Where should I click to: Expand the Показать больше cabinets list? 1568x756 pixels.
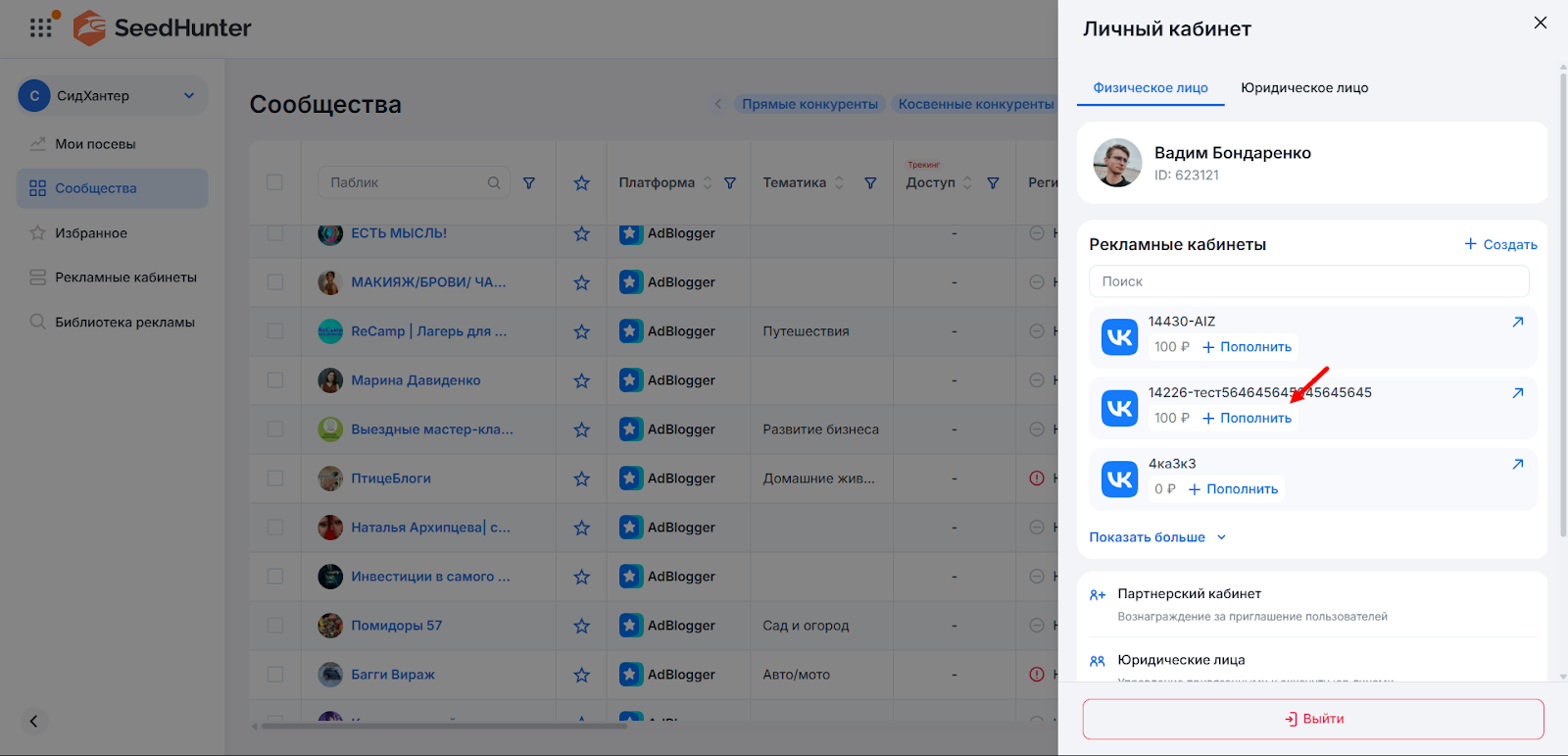[x=1157, y=537]
